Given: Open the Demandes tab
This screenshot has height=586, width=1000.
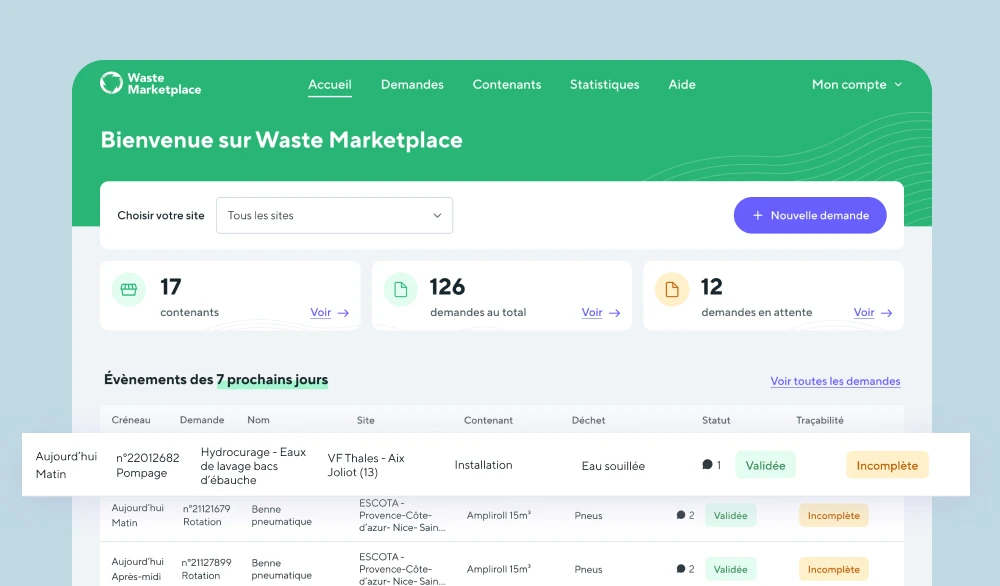Looking at the screenshot, I should [412, 84].
